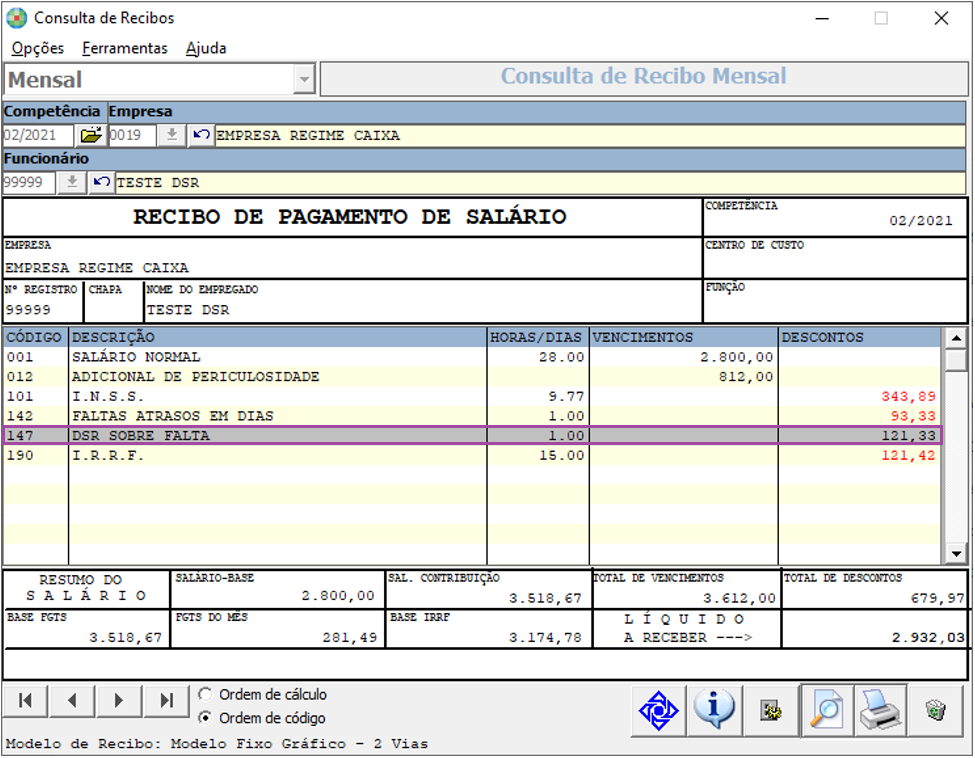Image resolution: width=975 pixels, height=758 pixels.
Task: Click Base IRRF value 3.174,78
Action: click(x=545, y=637)
